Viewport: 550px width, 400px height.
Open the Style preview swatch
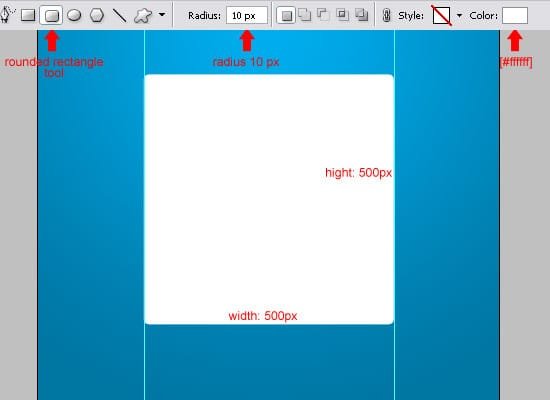pyautogui.click(x=442, y=15)
